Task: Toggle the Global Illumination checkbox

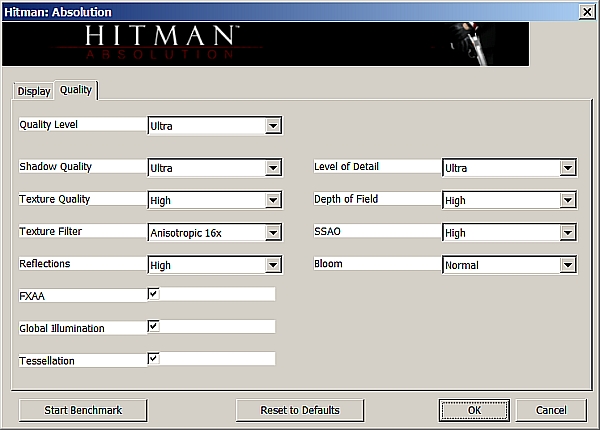Action: coord(154,326)
